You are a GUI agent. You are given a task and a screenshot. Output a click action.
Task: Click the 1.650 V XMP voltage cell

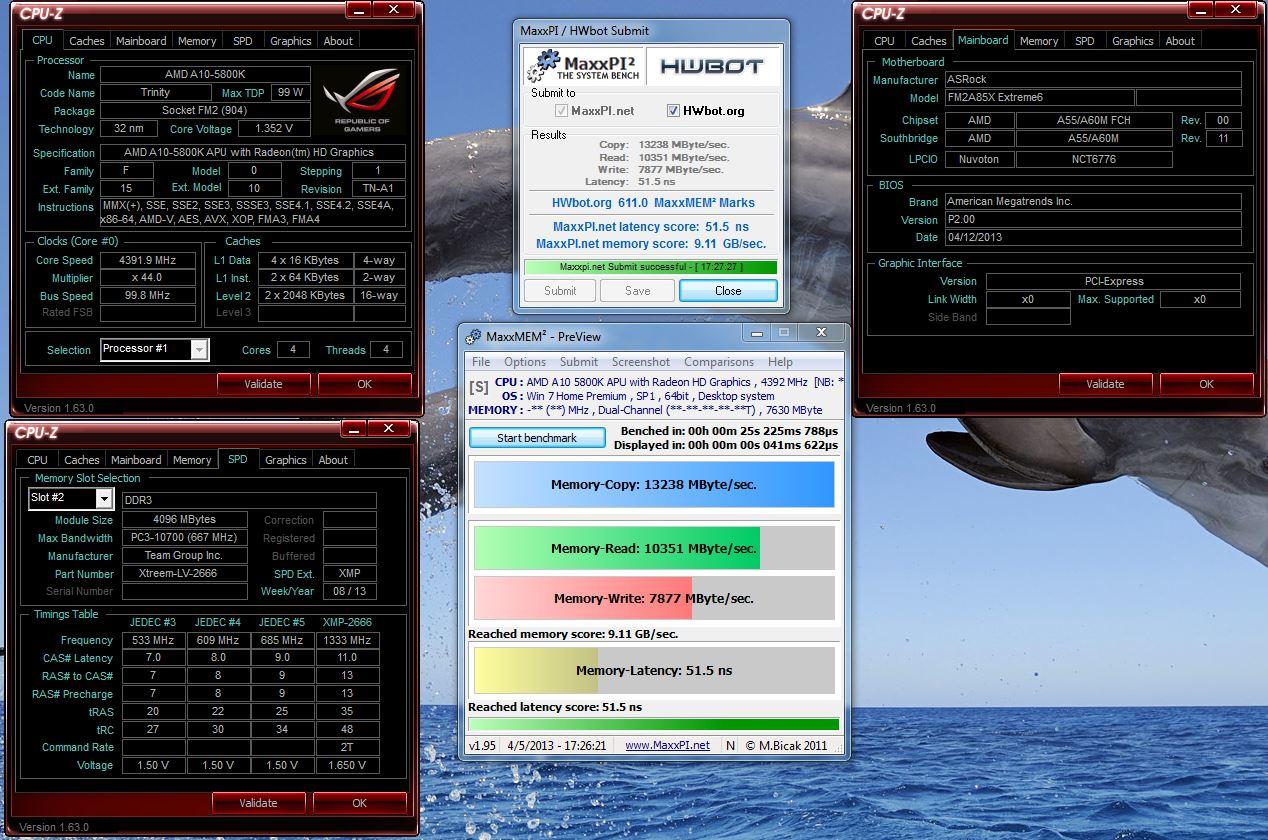[347, 765]
